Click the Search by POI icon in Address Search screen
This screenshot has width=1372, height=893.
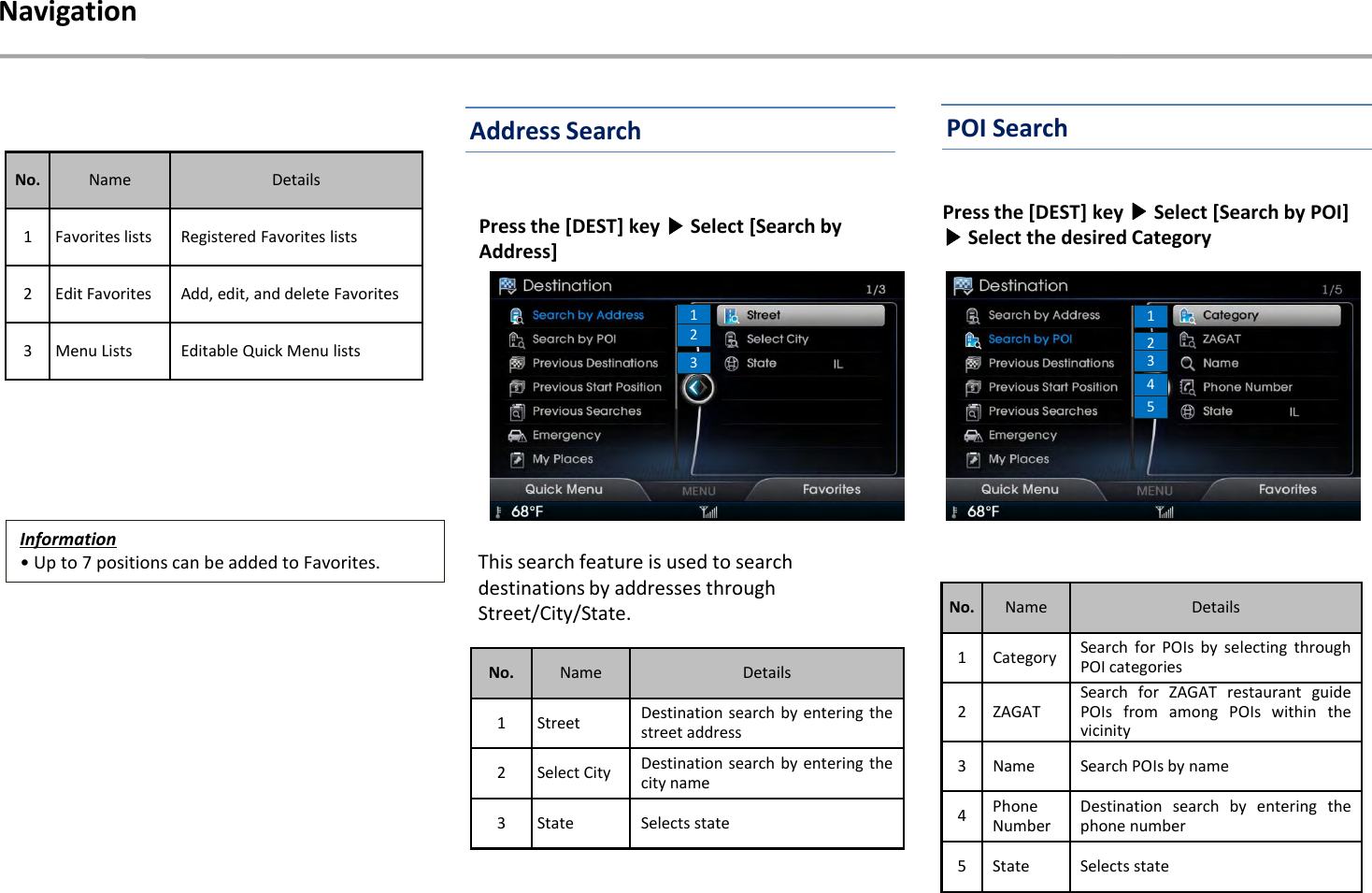click(517, 339)
